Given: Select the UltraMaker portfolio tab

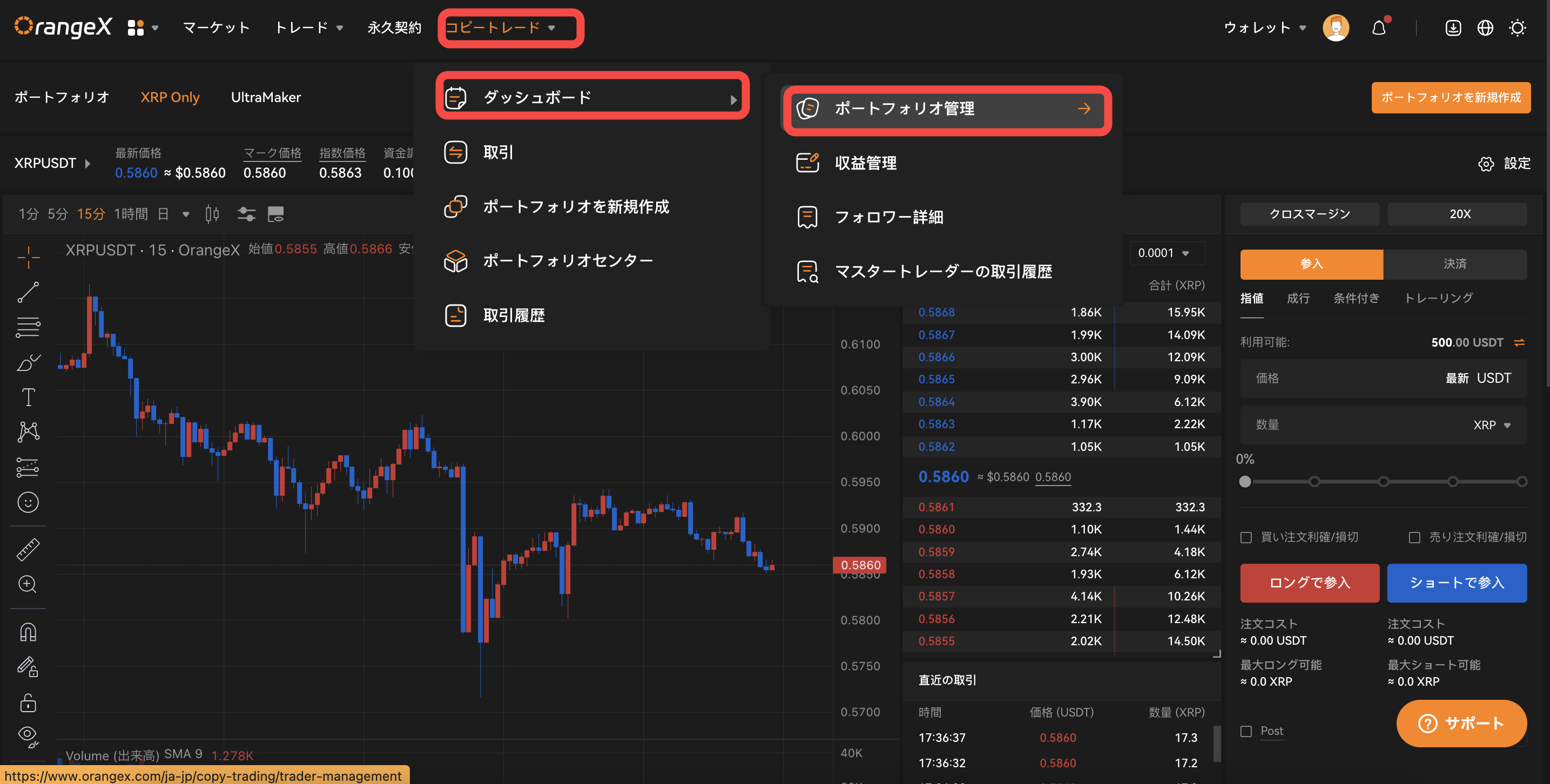Looking at the screenshot, I should point(265,98).
